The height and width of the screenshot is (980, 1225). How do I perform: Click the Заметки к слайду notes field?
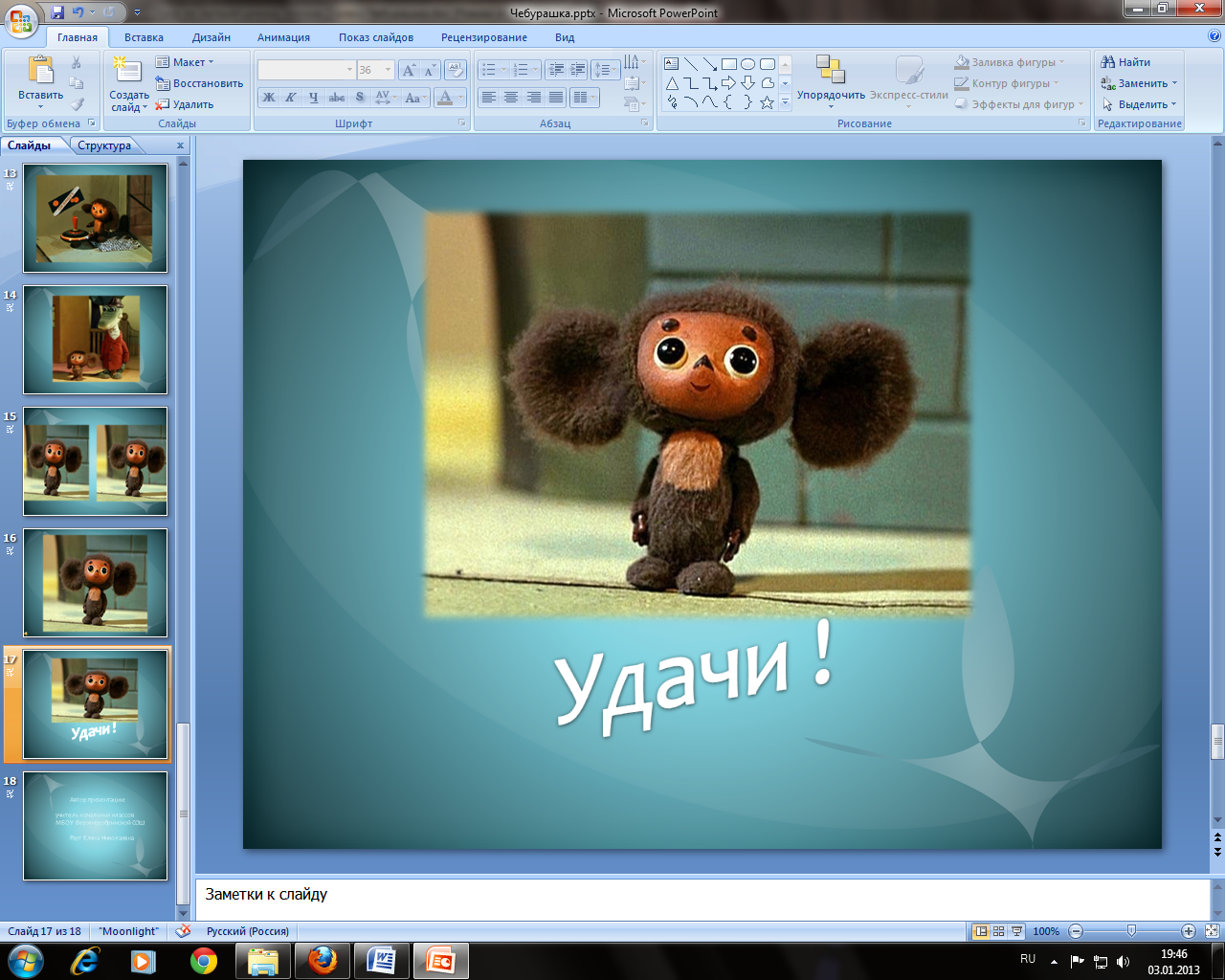(702, 900)
